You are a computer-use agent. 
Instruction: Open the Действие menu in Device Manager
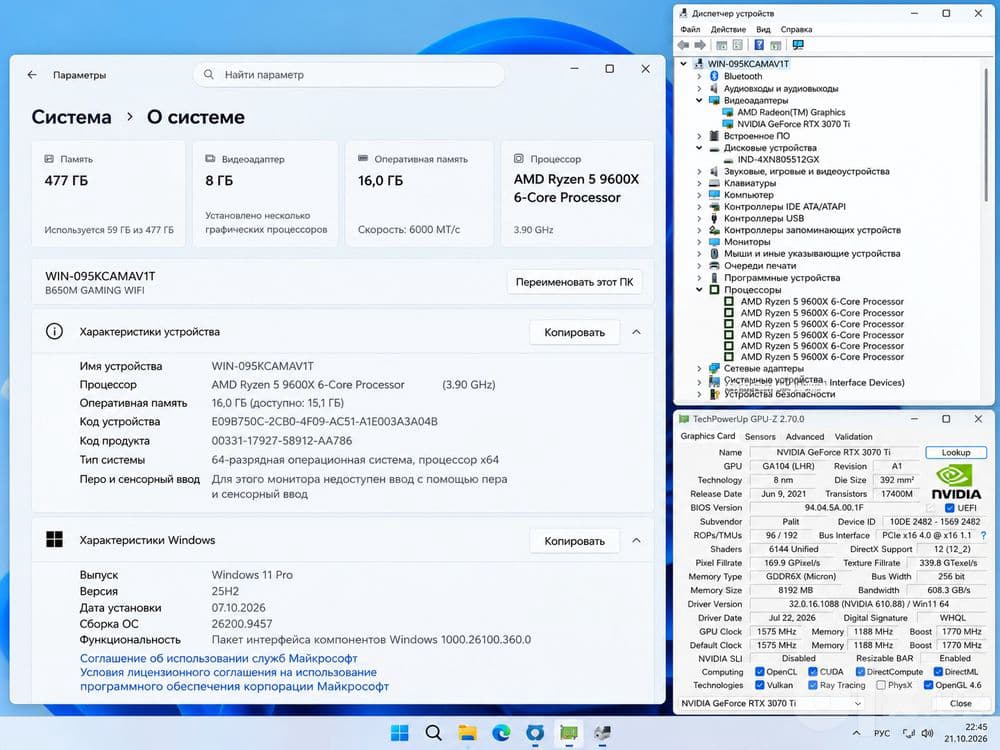pos(728,29)
